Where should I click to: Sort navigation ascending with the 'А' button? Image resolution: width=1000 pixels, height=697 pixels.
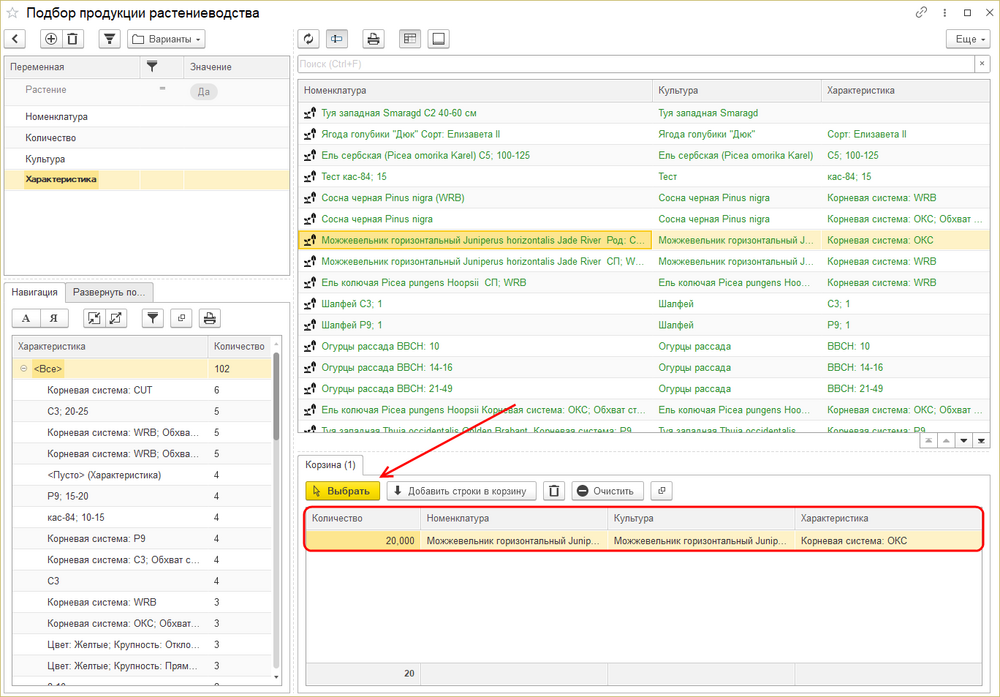pos(26,318)
